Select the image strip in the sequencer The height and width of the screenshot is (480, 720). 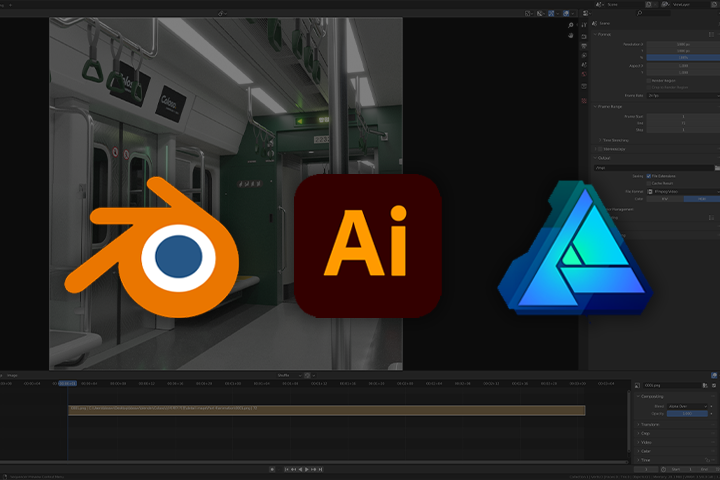coord(327,410)
